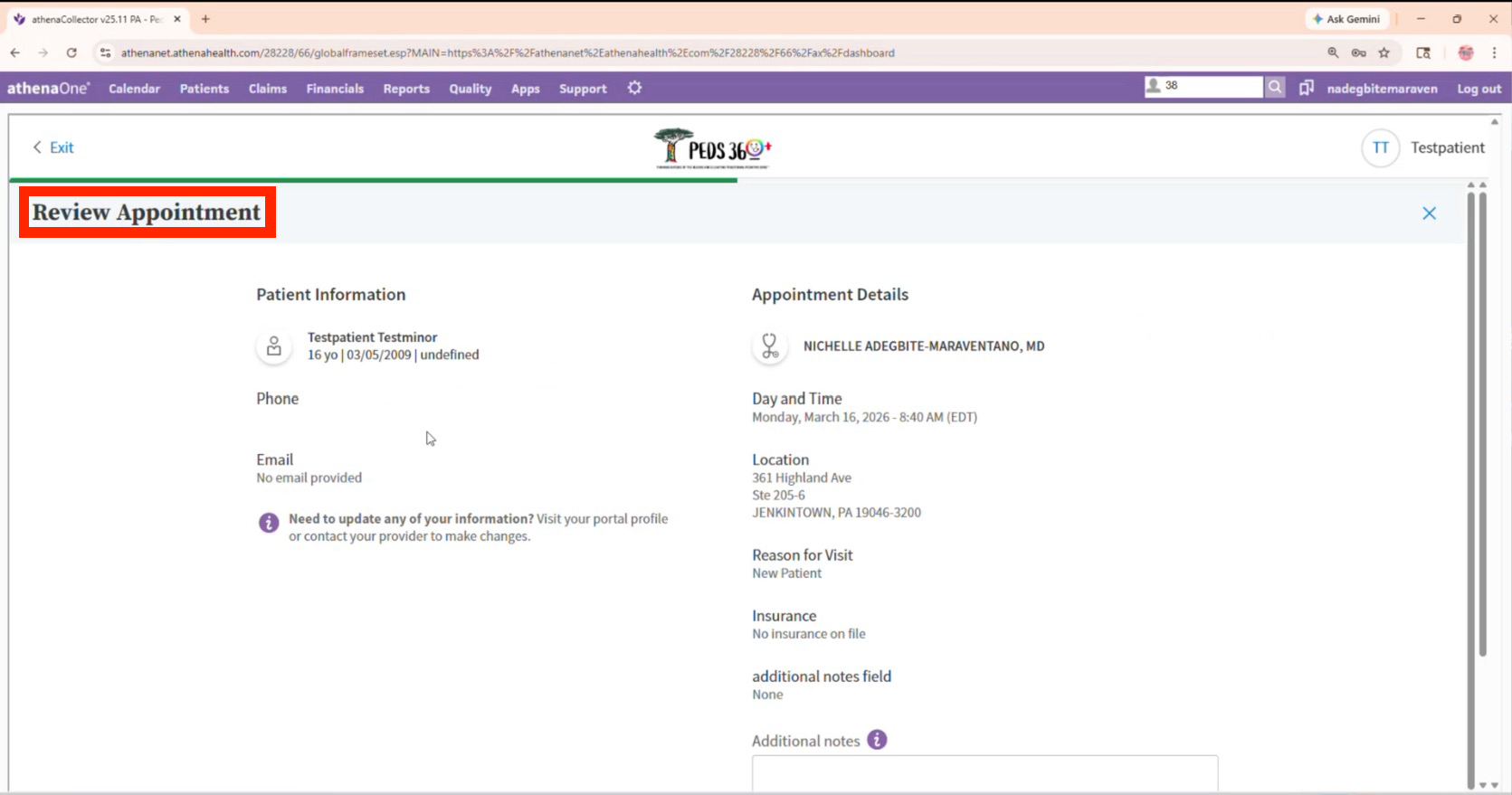Select the athenaCollector v25.11 PA tab
Screen dimensions: 1512x795
coord(98,19)
